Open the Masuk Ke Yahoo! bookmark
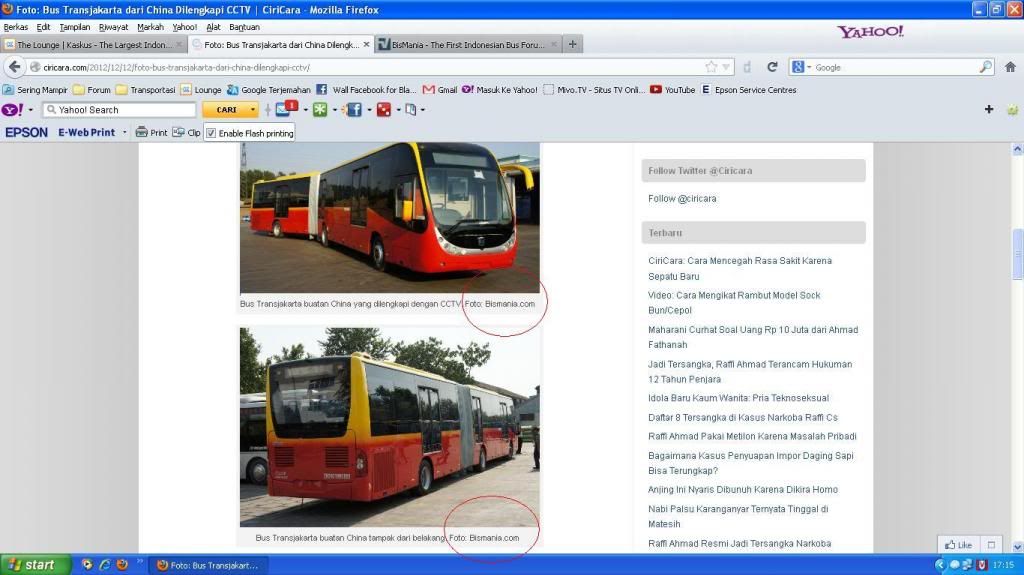 [x=500, y=90]
